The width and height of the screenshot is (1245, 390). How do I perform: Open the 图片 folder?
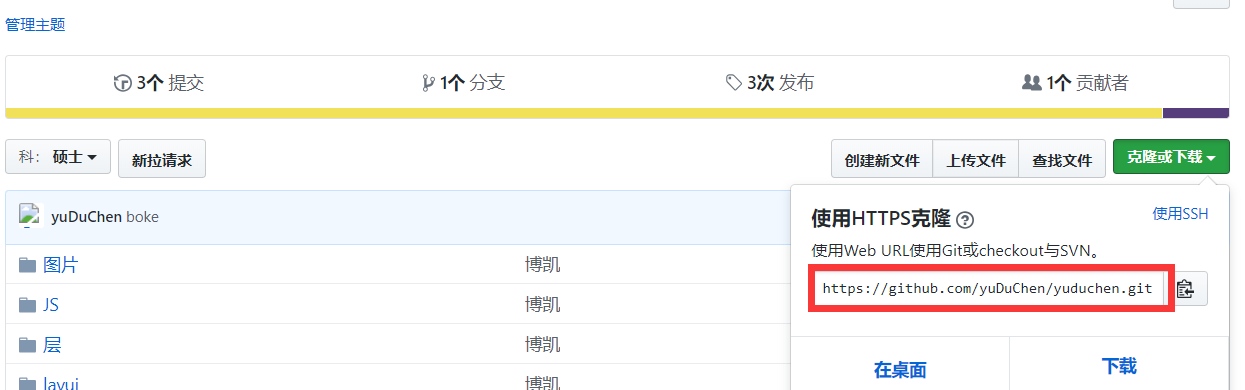(x=61, y=265)
